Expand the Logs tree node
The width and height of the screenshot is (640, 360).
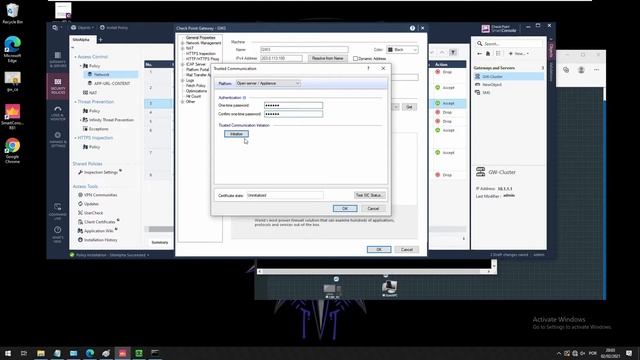click(183, 80)
